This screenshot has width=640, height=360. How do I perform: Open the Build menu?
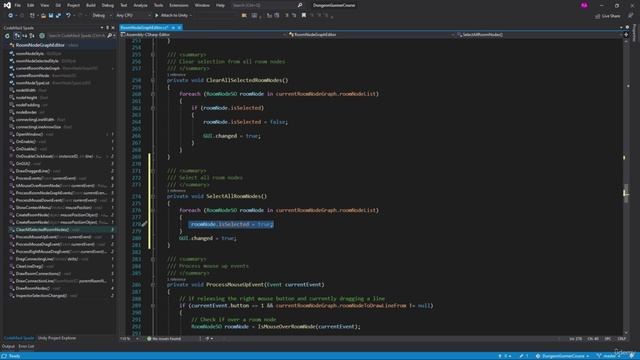[91, 5]
